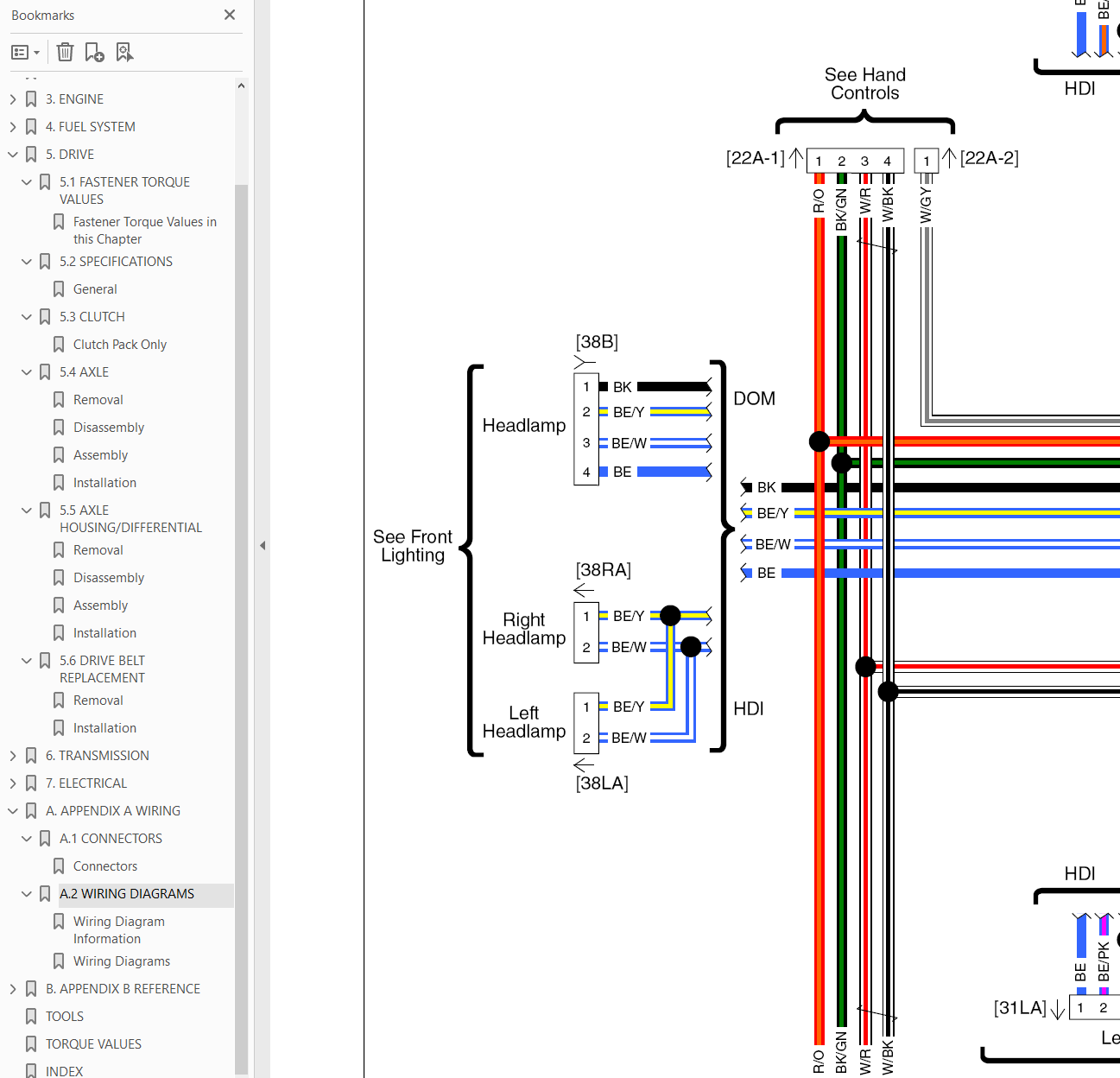The height and width of the screenshot is (1078, 1120).
Task: Go to the TOOLS bookmark
Action: (65, 1017)
